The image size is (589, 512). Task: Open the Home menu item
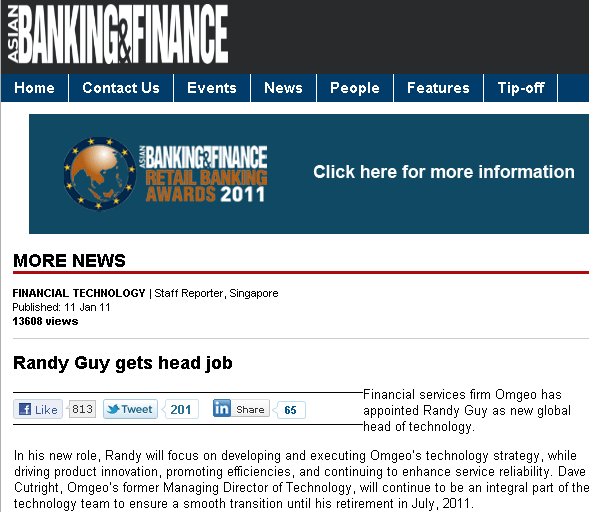coord(34,88)
